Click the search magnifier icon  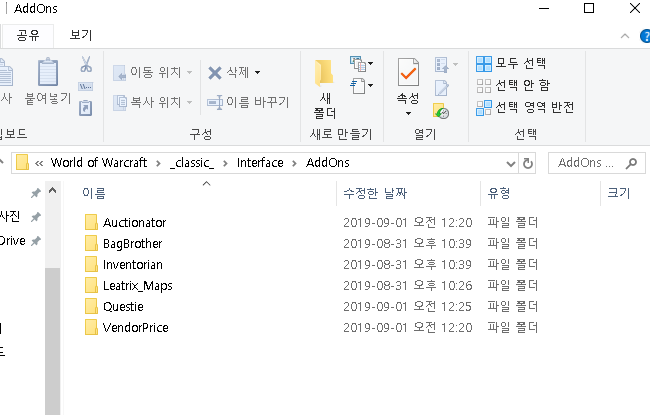click(x=631, y=163)
